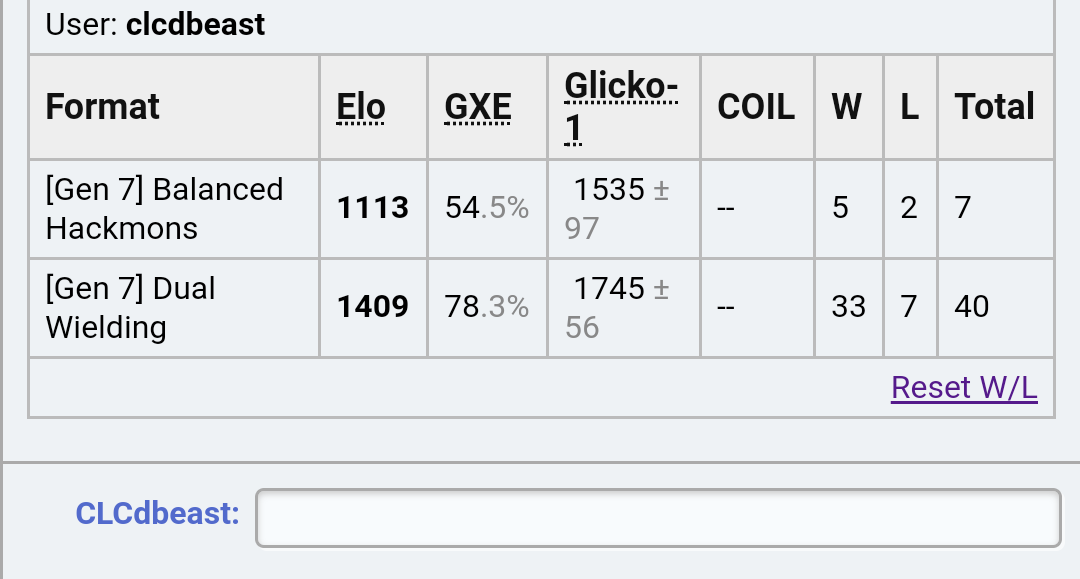Click the COIL column header

756,107
